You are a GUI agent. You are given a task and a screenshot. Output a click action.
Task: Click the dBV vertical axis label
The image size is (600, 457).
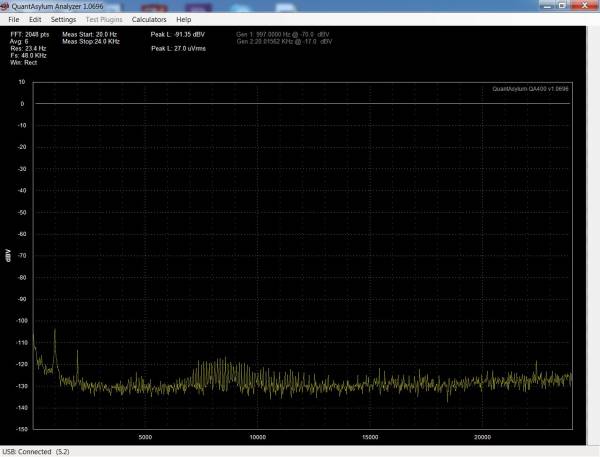(8, 255)
